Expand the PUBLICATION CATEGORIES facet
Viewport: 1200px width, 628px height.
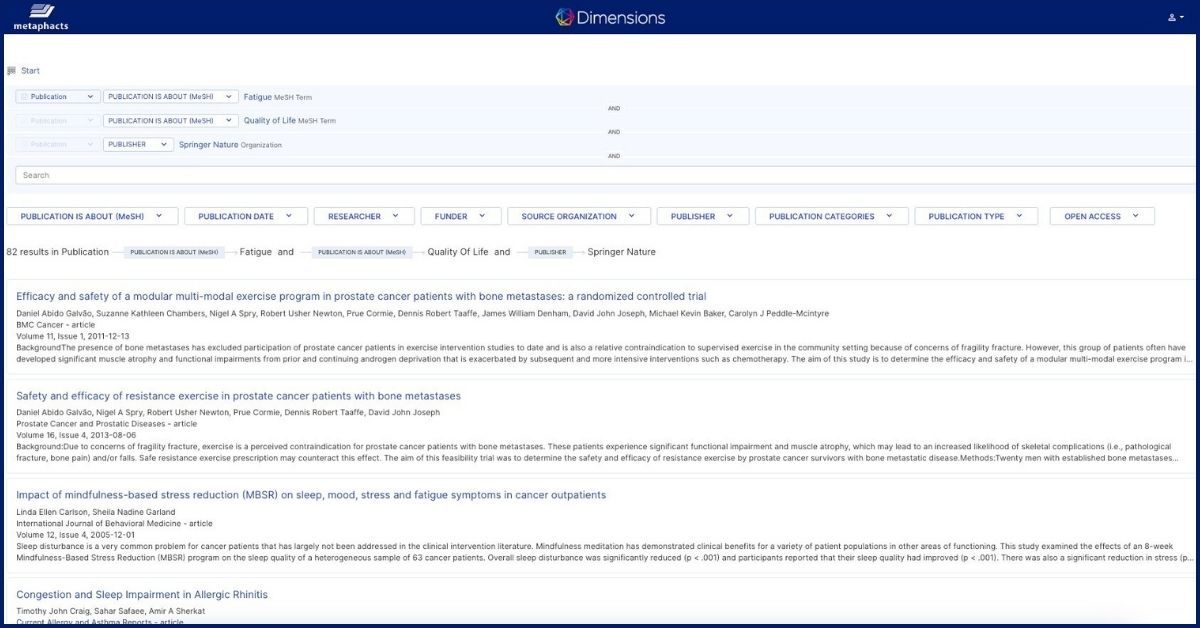(831, 216)
